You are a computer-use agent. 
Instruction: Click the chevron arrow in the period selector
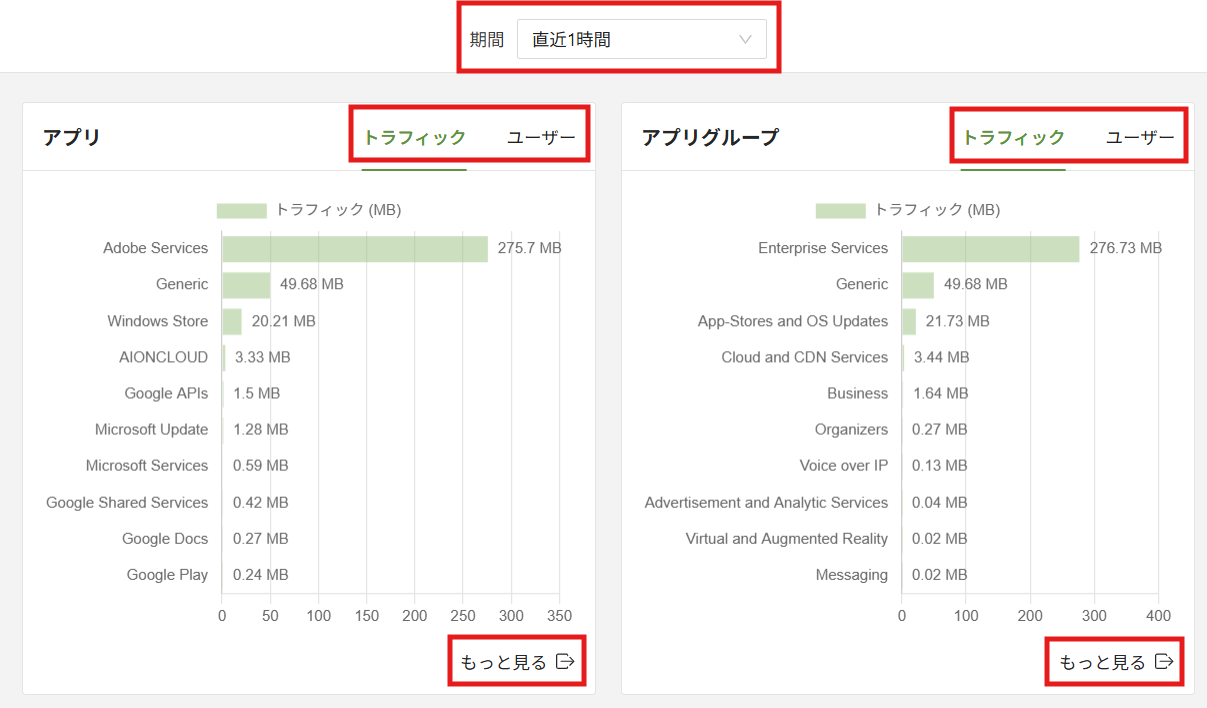[745, 40]
